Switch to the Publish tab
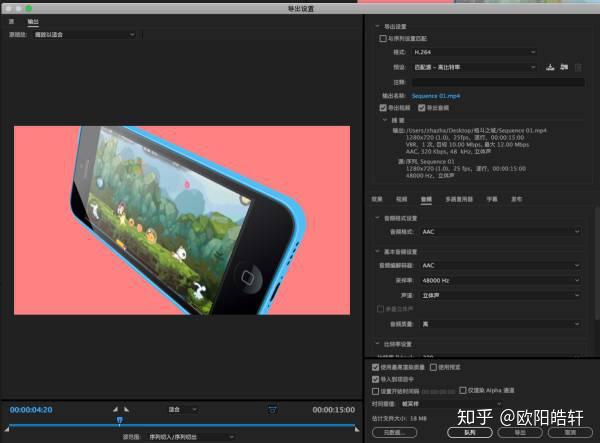The image size is (600, 443). coord(517,199)
